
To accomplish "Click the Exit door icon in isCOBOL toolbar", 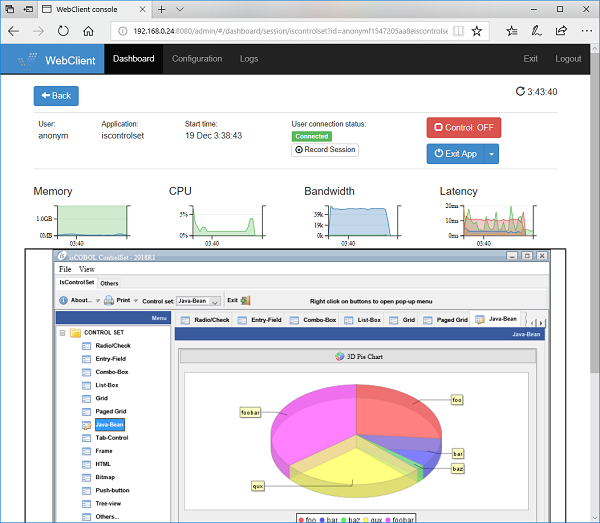I will click(245, 300).
